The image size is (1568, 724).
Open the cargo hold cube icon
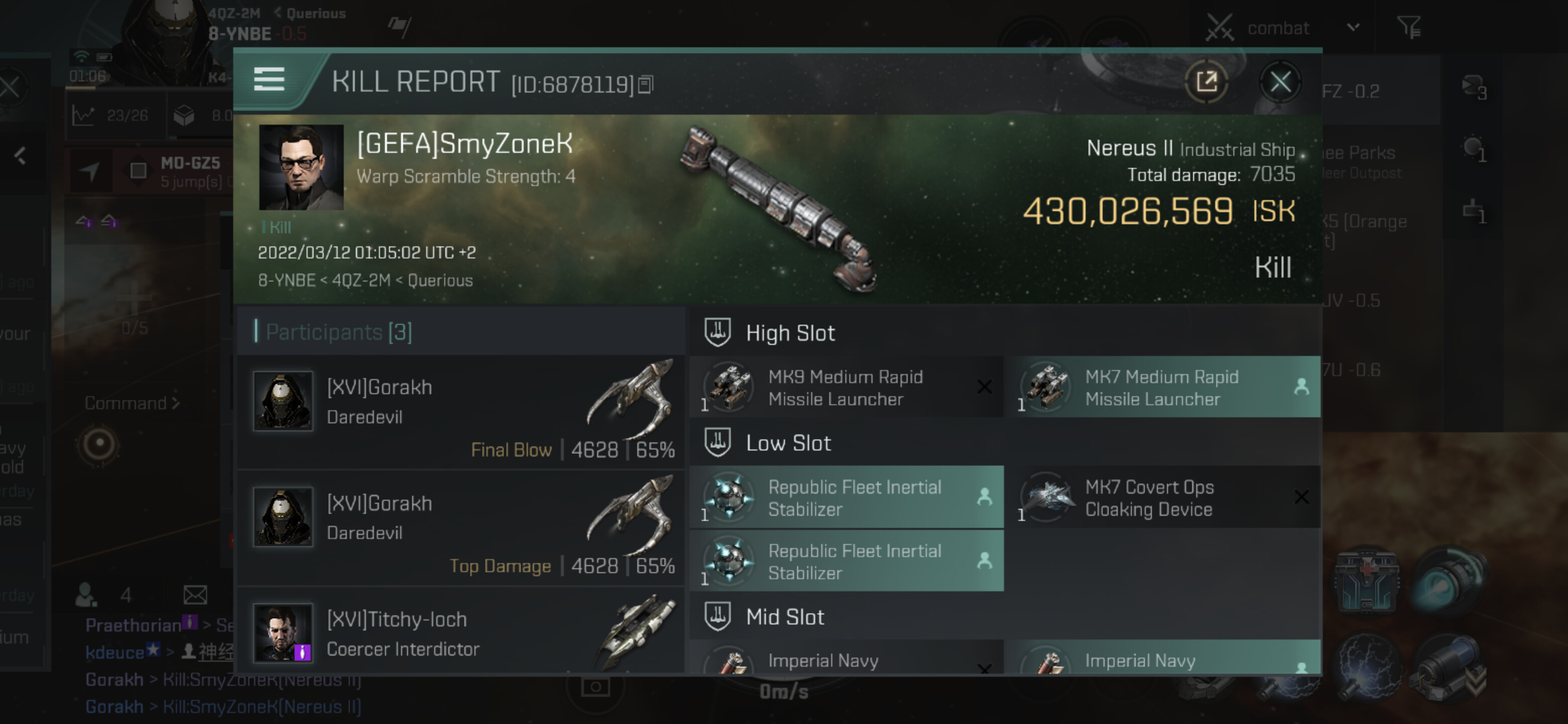pyautogui.click(x=184, y=115)
